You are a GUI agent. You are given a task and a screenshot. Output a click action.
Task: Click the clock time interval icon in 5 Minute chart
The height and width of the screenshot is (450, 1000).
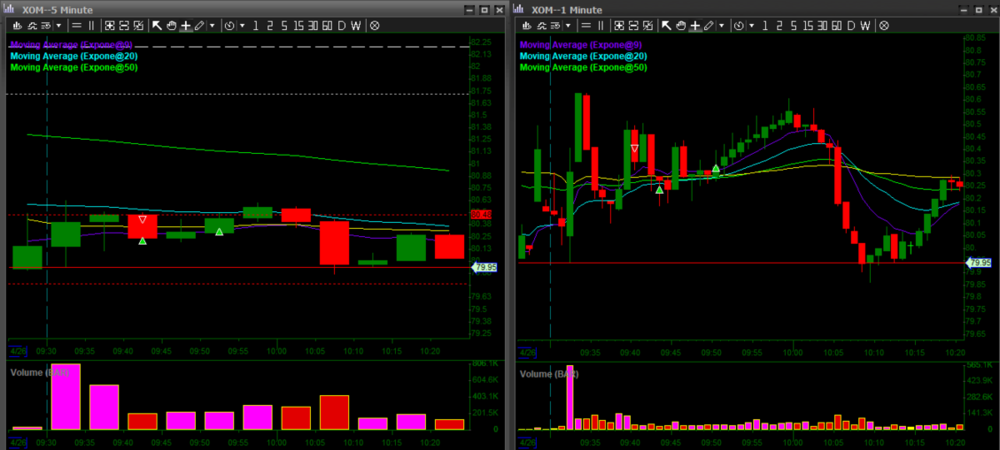[x=229, y=25]
